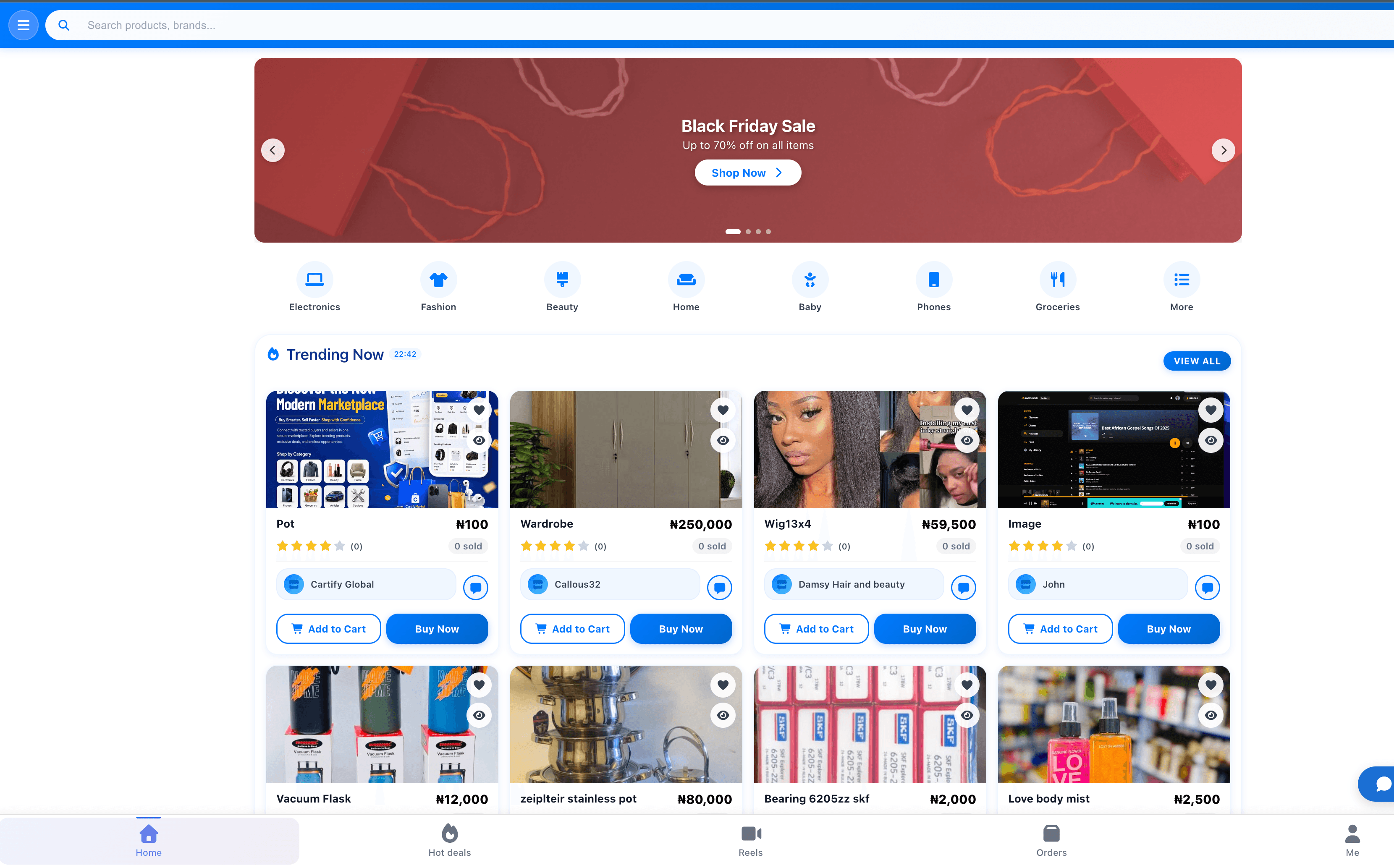Click the search magnifier icon
The image size is (1394, 868).
(64, 25)
